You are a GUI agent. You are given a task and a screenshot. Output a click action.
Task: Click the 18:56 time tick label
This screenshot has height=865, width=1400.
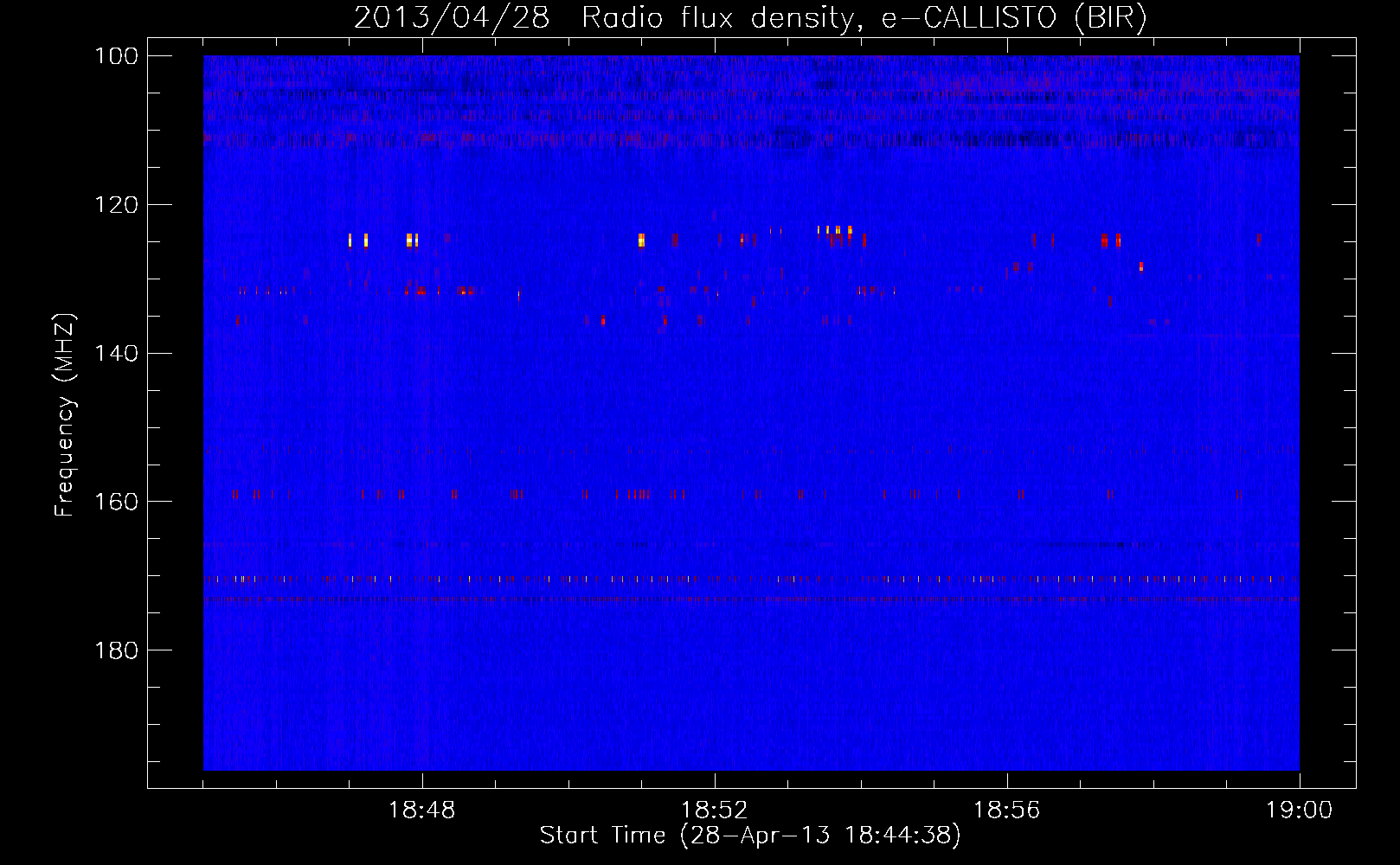click(1006, 811)
